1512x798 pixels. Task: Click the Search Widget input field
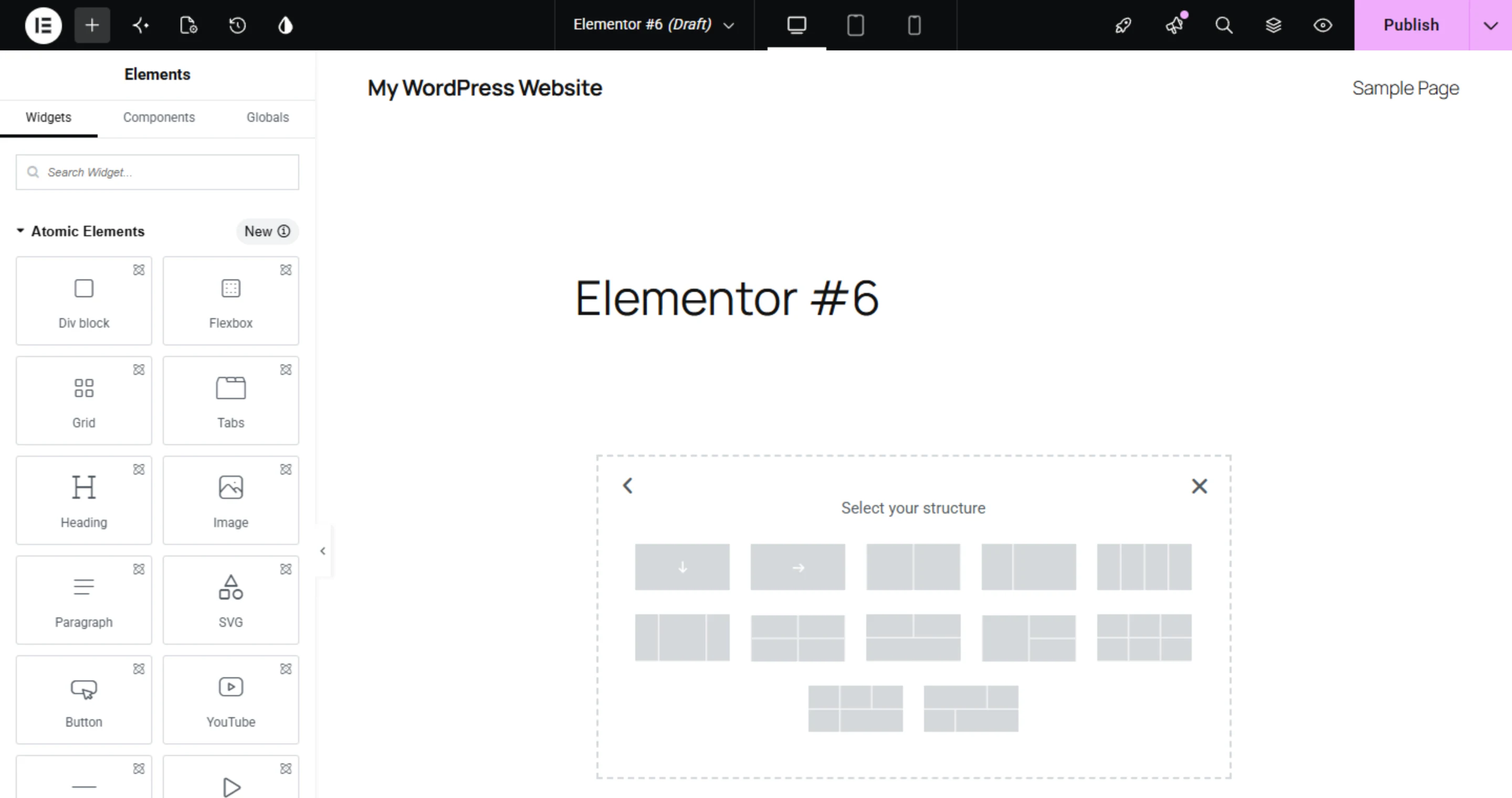pyautogui.click(x=157, y=172)
